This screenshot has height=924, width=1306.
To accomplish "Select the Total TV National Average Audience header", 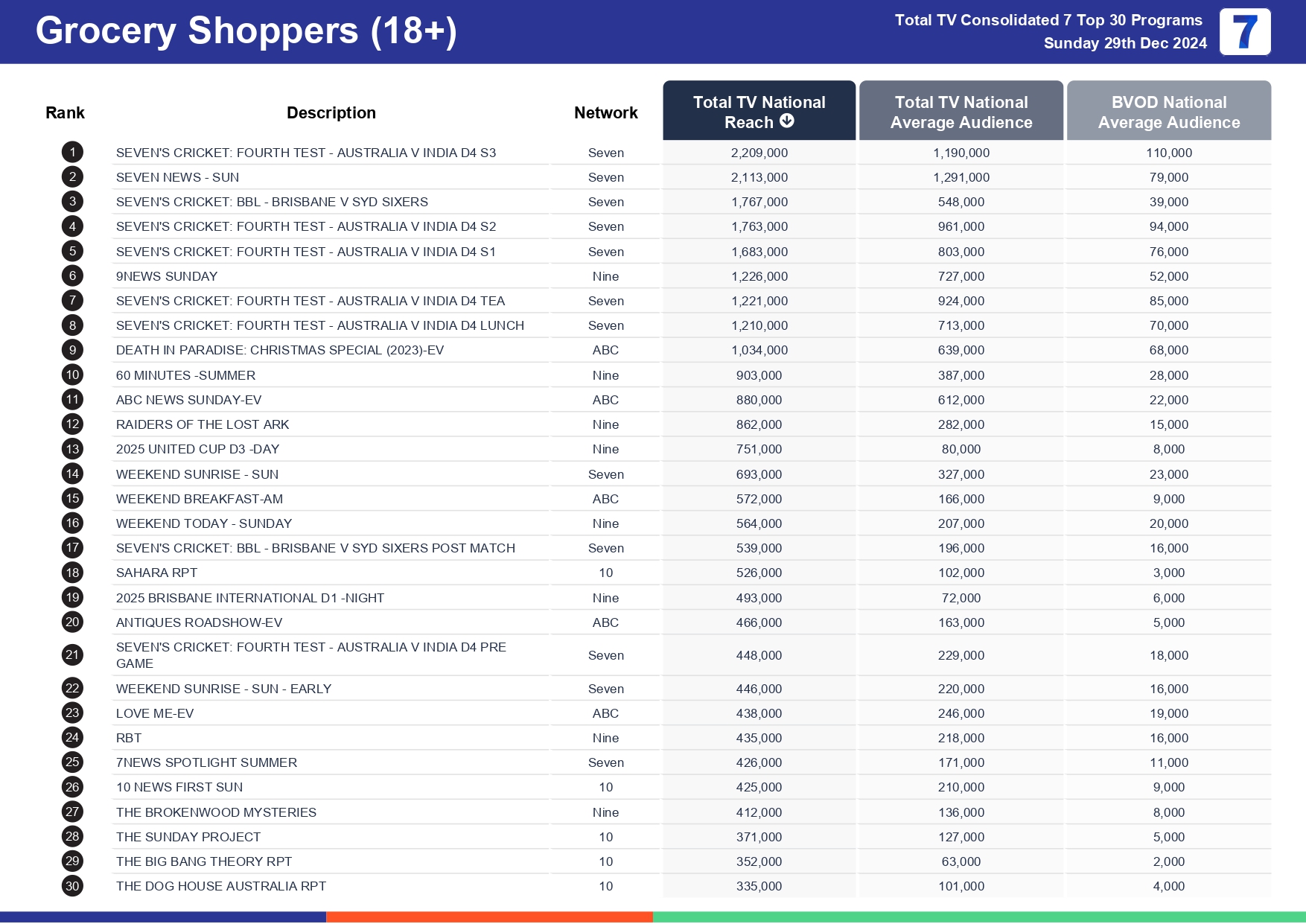I will [x=961, y=112].
